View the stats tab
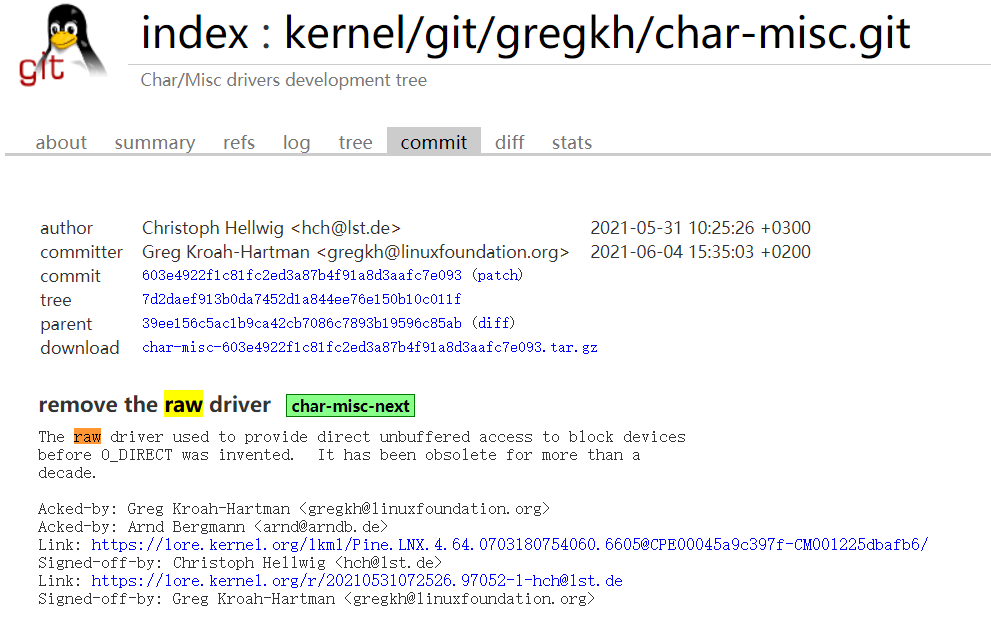This screenshot has width=991, height=627. 571,142
